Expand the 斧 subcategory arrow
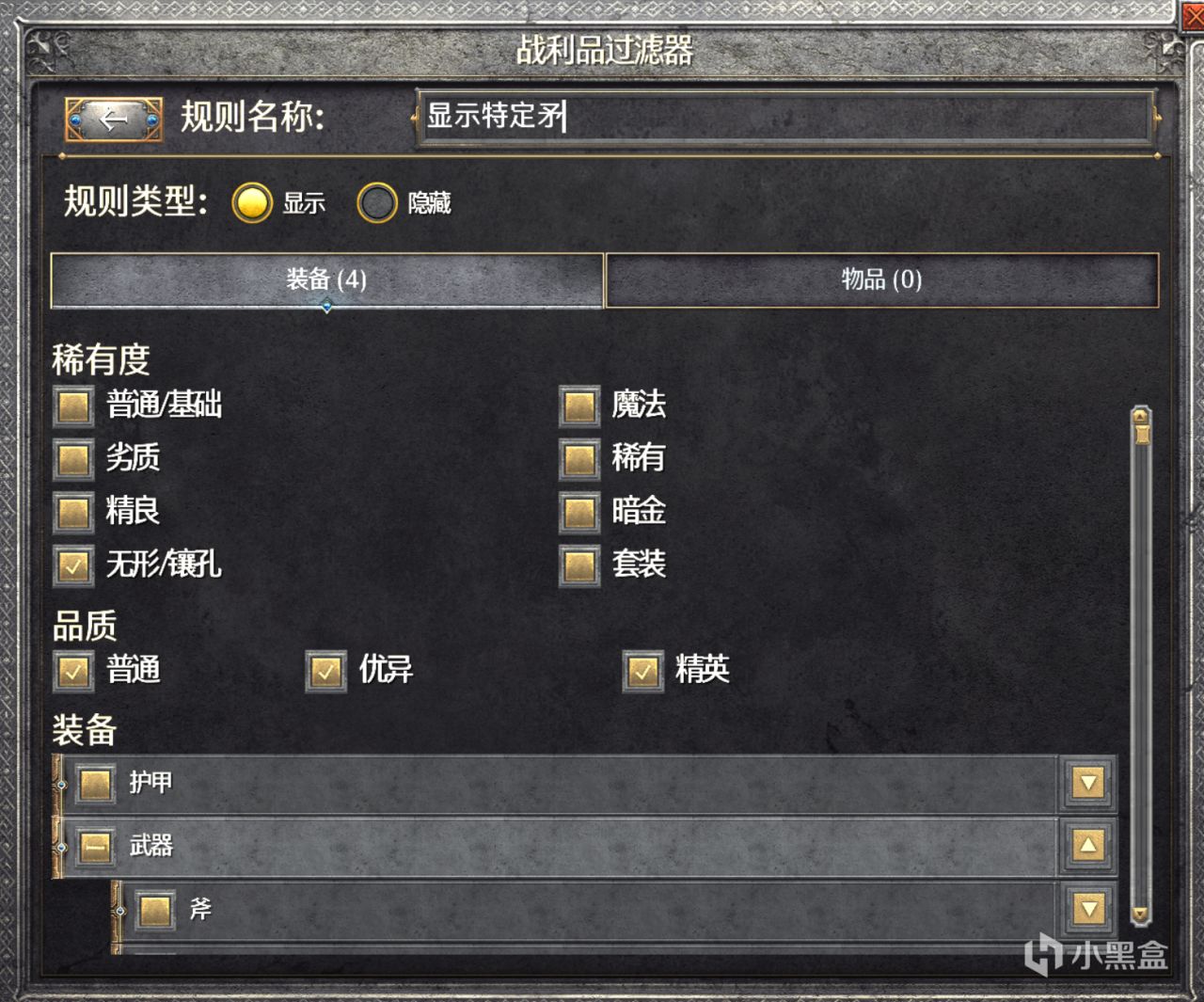 [1088, 909]
